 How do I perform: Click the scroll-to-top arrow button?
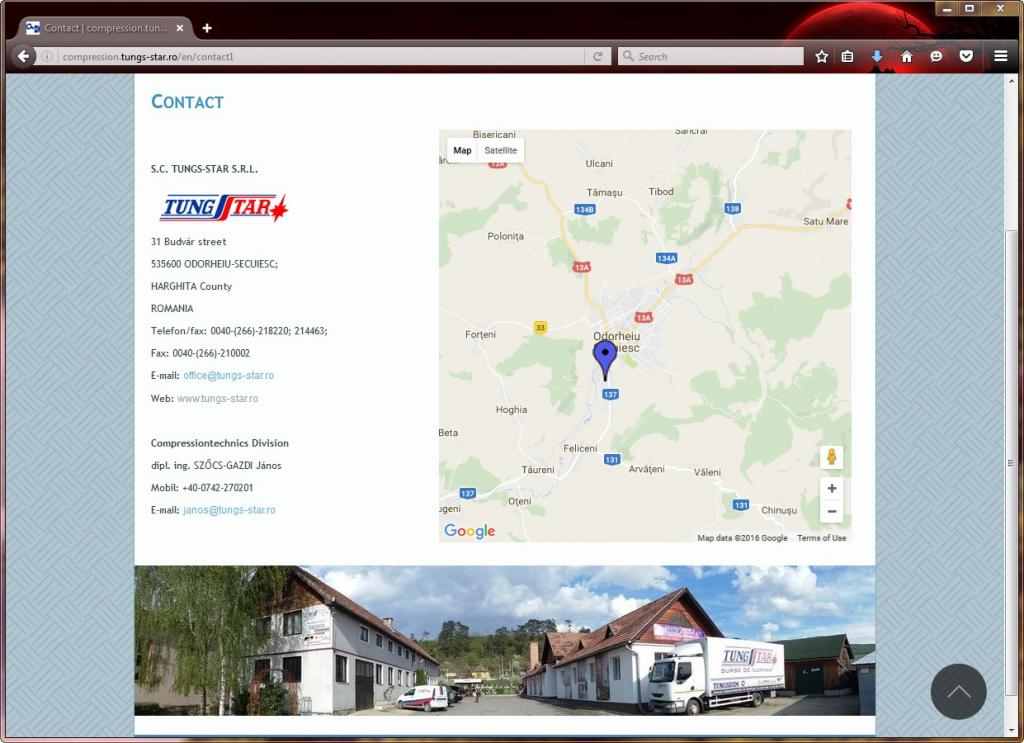click(958, 691)
